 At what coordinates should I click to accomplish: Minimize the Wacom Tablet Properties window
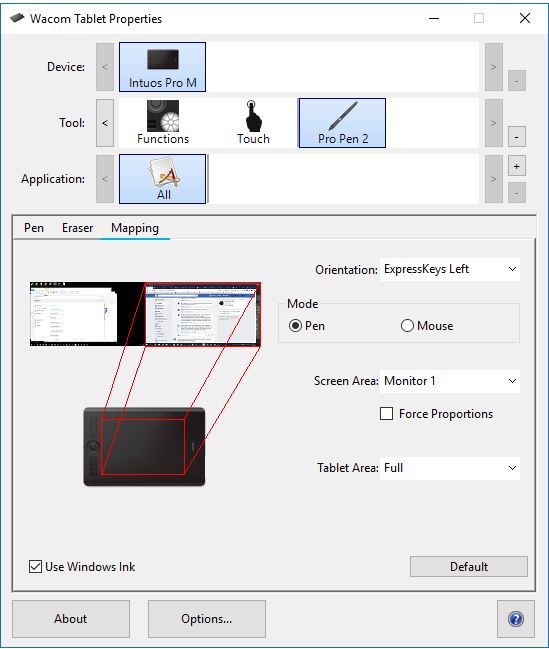(434, 18)
